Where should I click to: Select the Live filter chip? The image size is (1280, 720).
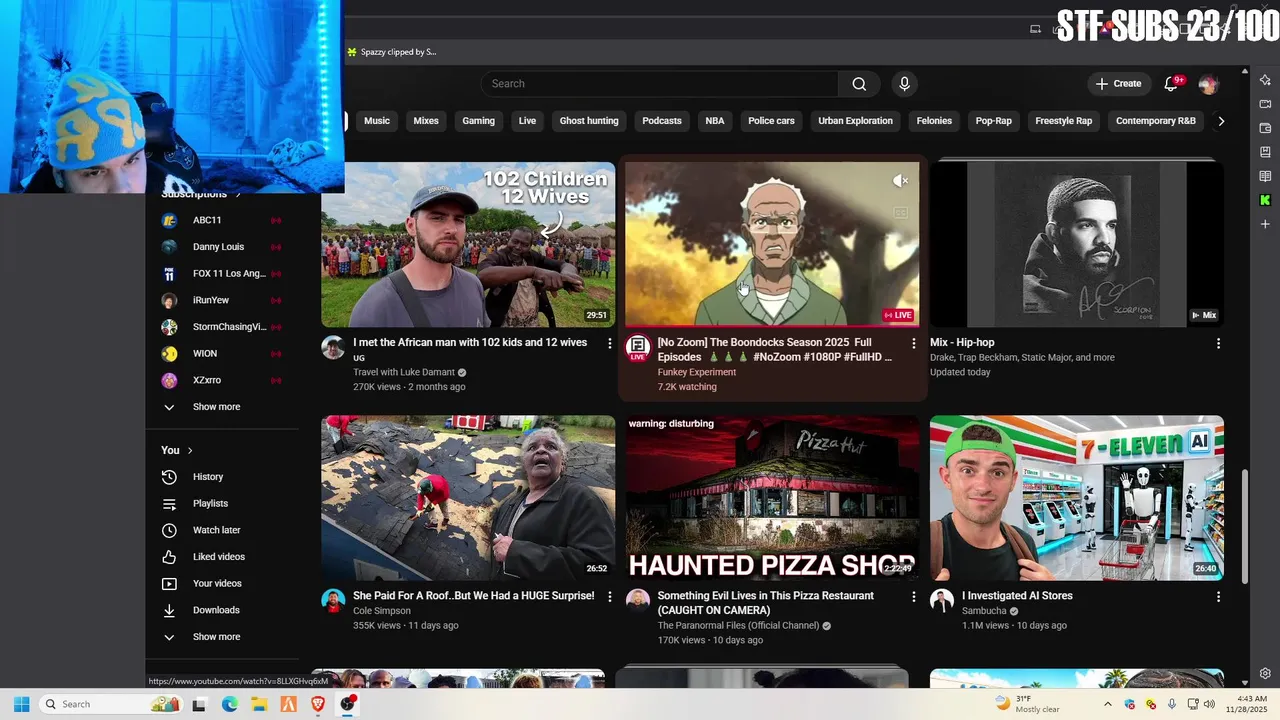coord(527,121)
